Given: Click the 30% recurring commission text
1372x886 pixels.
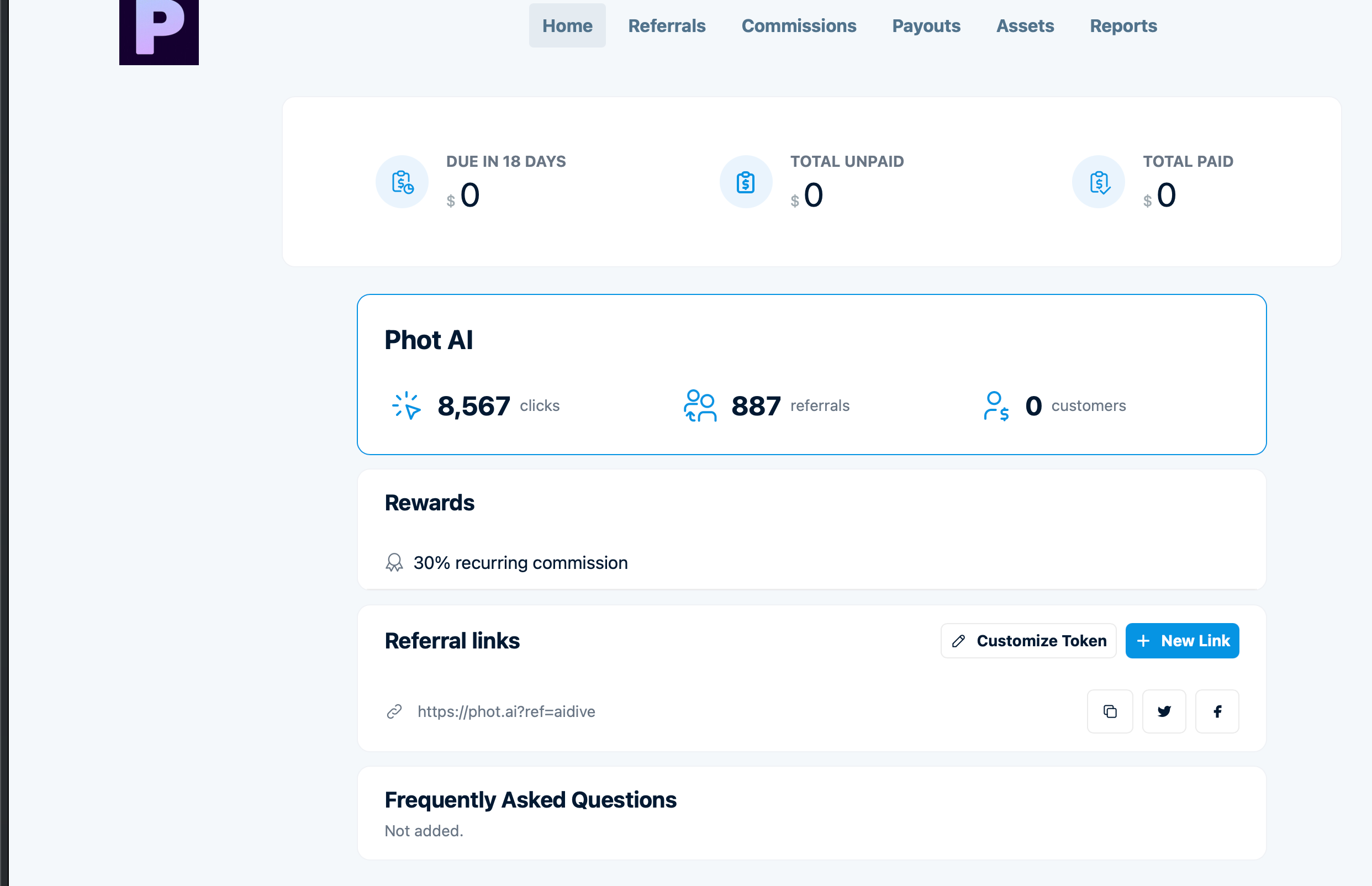Looking at the screenshot, I should click(521, 563).
